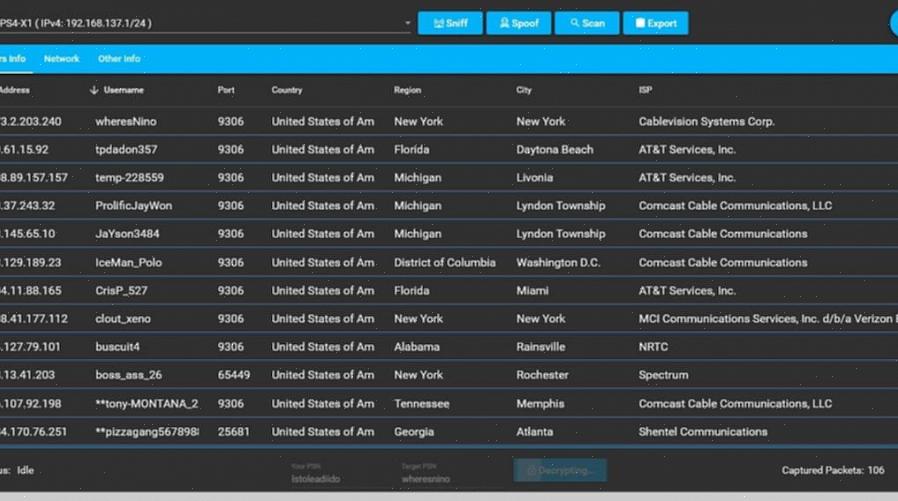Select the IceMan_Polo username row
Screen dimensions: 898x501
click(128, 262)
